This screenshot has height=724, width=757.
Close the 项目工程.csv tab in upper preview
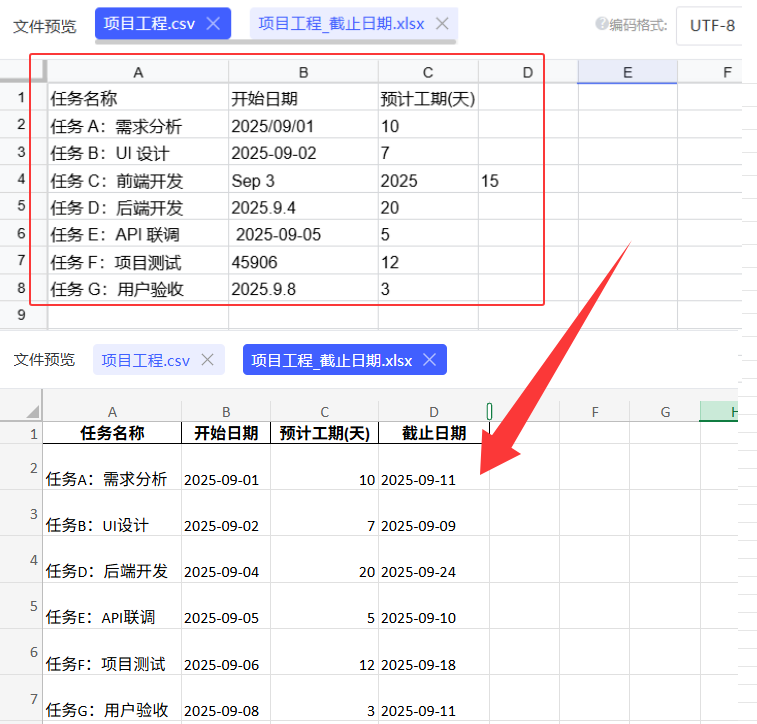tap(213, 24)
